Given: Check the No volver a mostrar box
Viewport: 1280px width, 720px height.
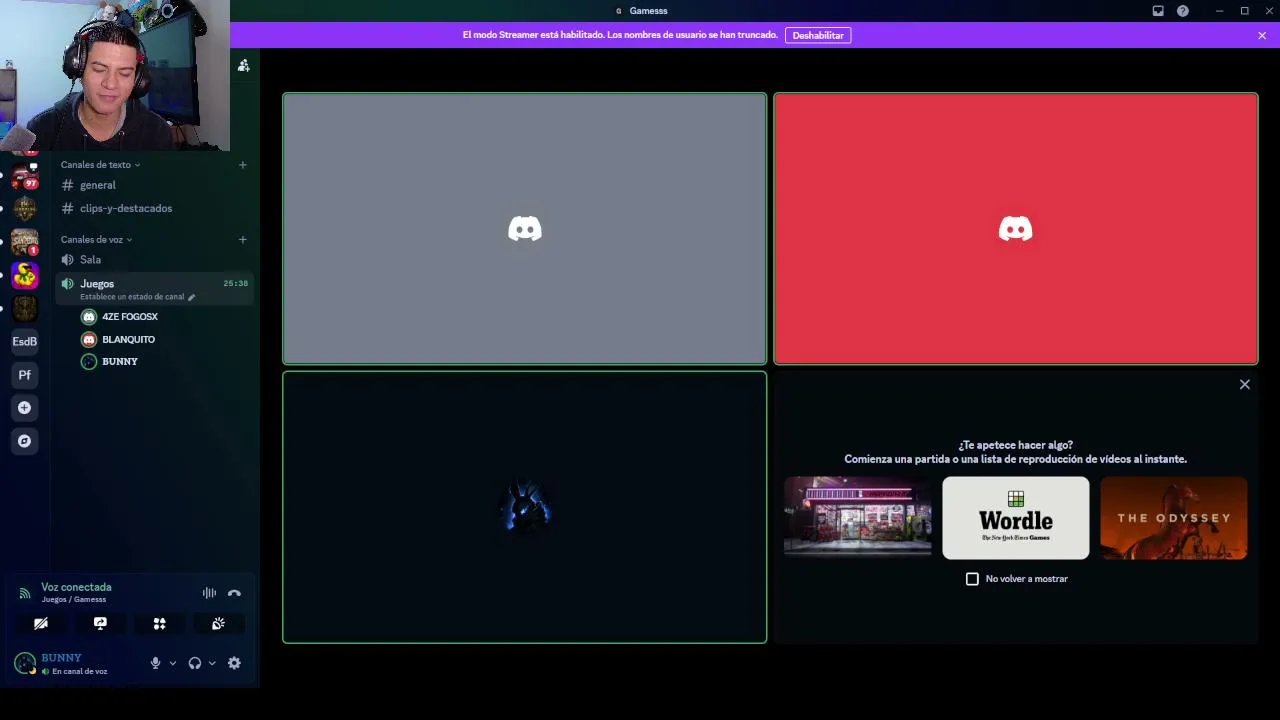Looking at the screenshot, I should pyautogui.click(x=972, y=579).
